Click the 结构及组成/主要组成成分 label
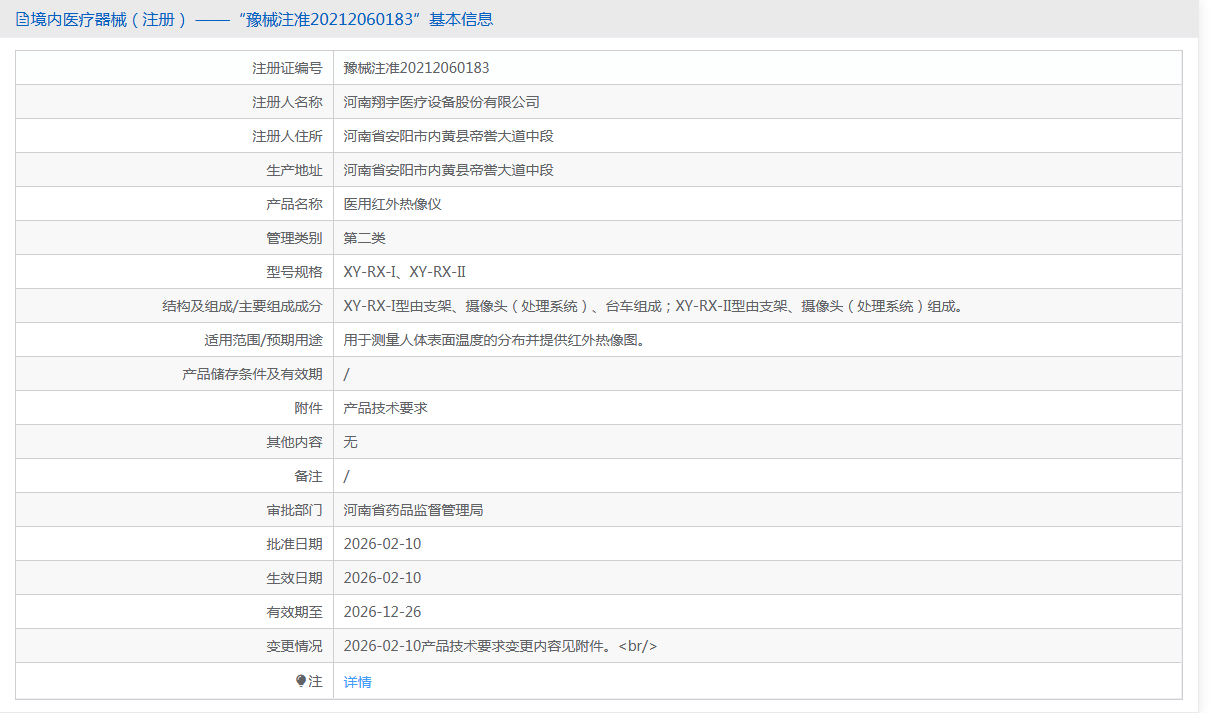This screenshot has width=1223, height=713. point(242,306)
